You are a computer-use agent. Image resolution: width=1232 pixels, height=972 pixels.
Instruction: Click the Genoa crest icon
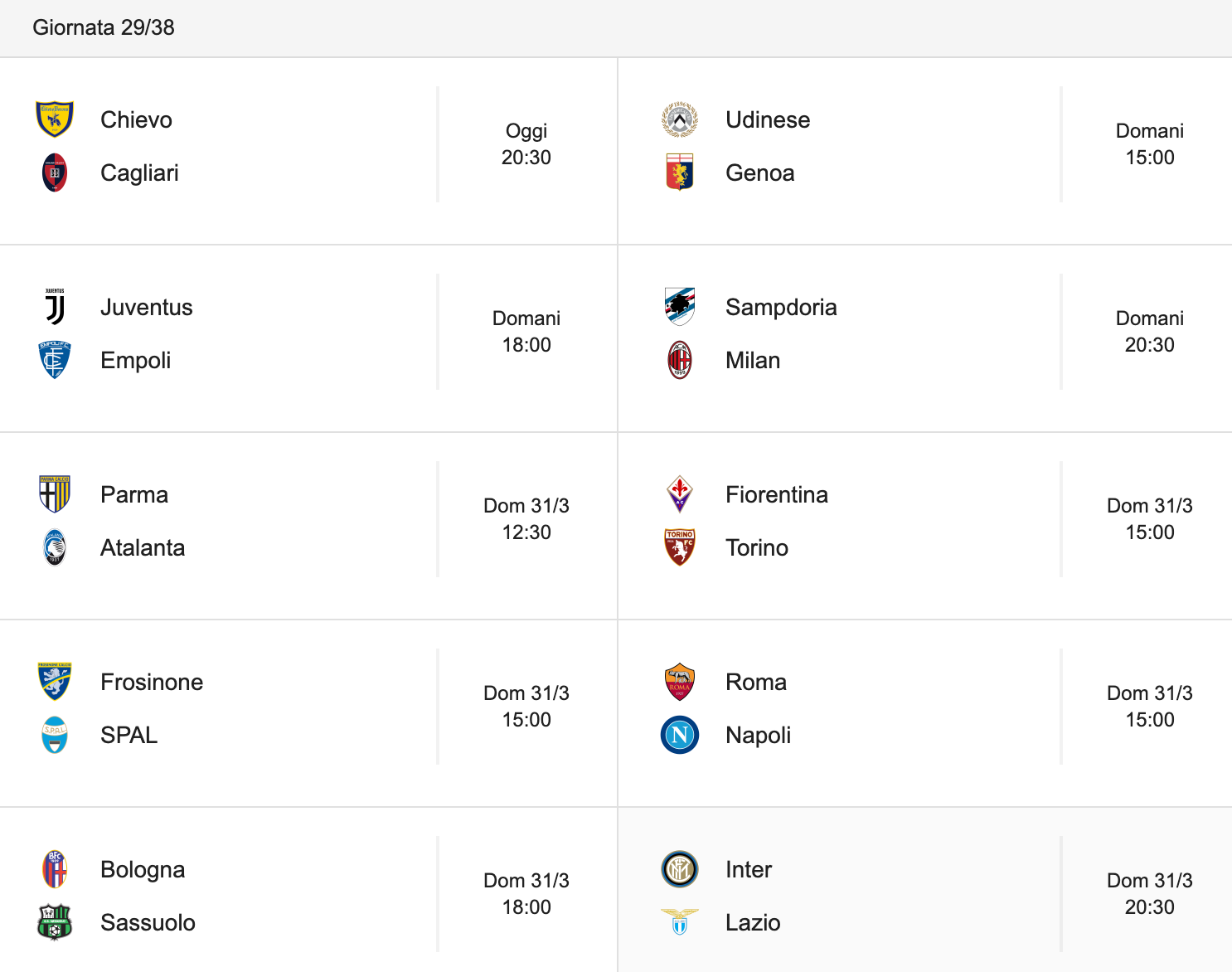click(680, 173)
